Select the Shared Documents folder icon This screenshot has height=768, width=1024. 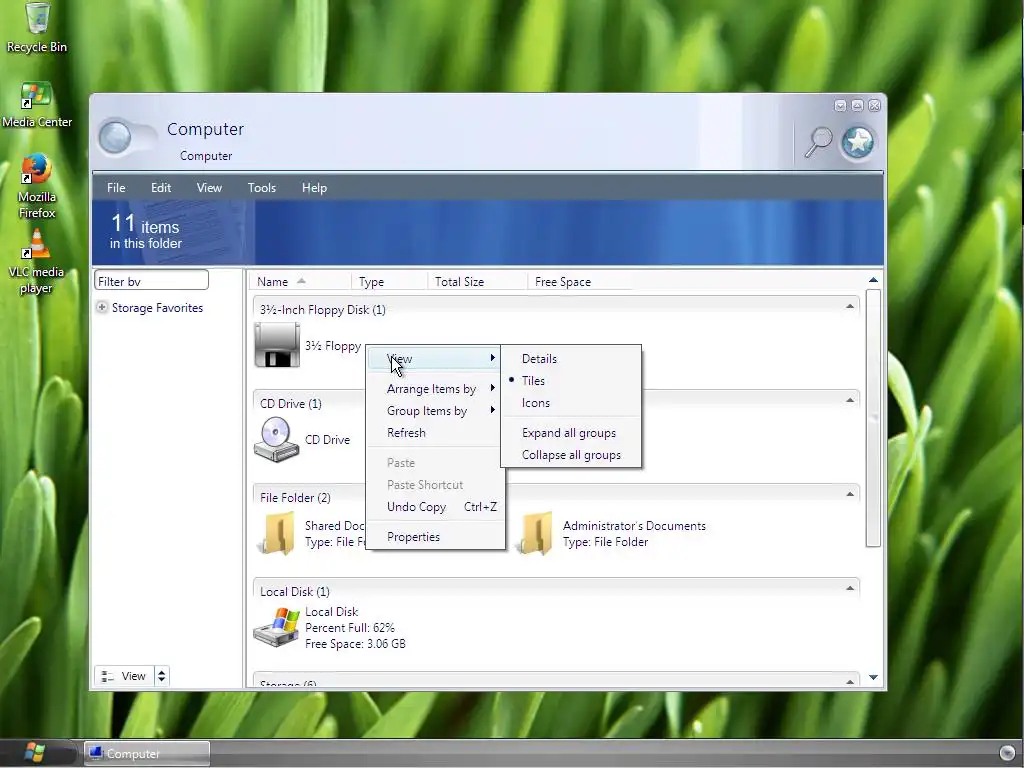278,534
